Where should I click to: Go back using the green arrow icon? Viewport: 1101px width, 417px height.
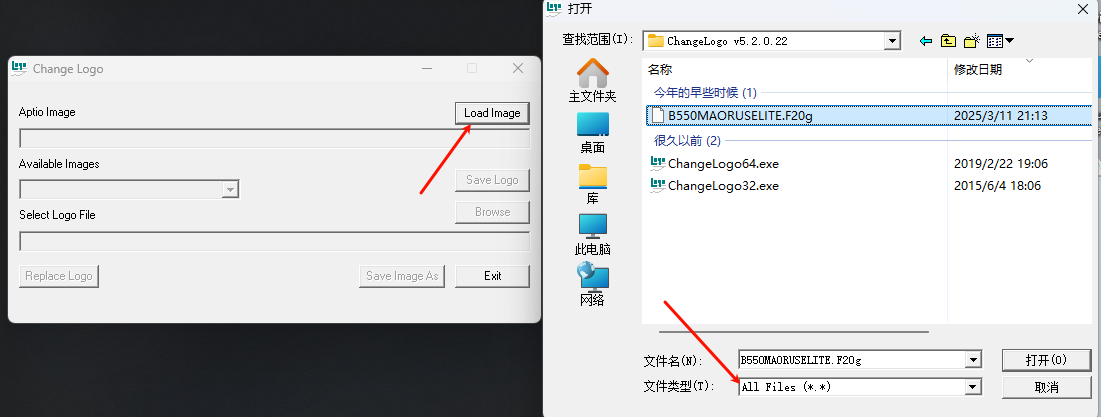[925, 41]
